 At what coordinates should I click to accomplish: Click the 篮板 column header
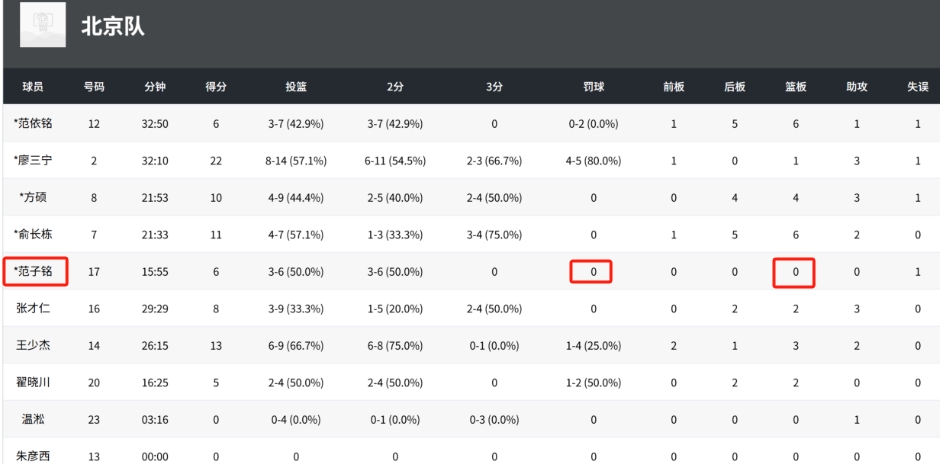pos(796,87)
